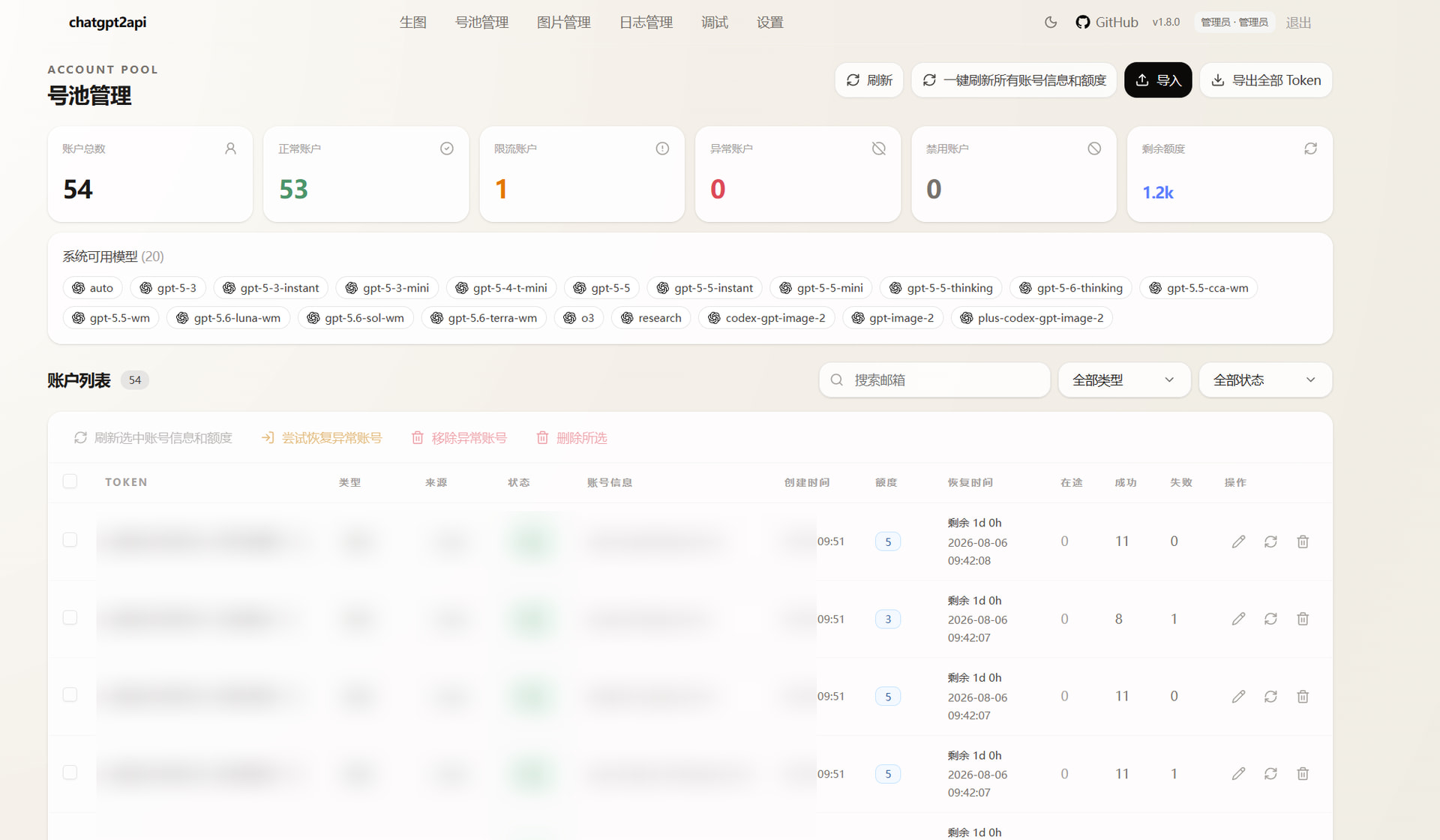Click 移除异常账号
Viewport: 1440px width, 840px height.
[459, 438]
